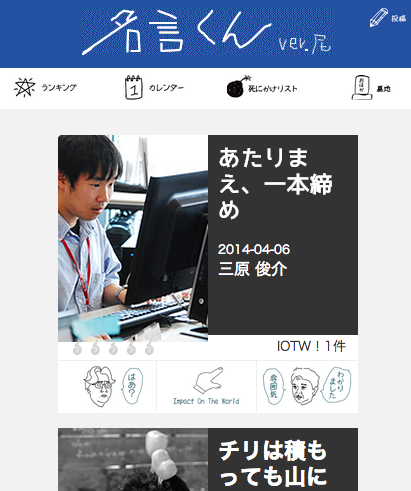The width and height of the screenshot is (411, 491).
Task: Click the 名言くん logo banner
Action: tap(207, 32)
